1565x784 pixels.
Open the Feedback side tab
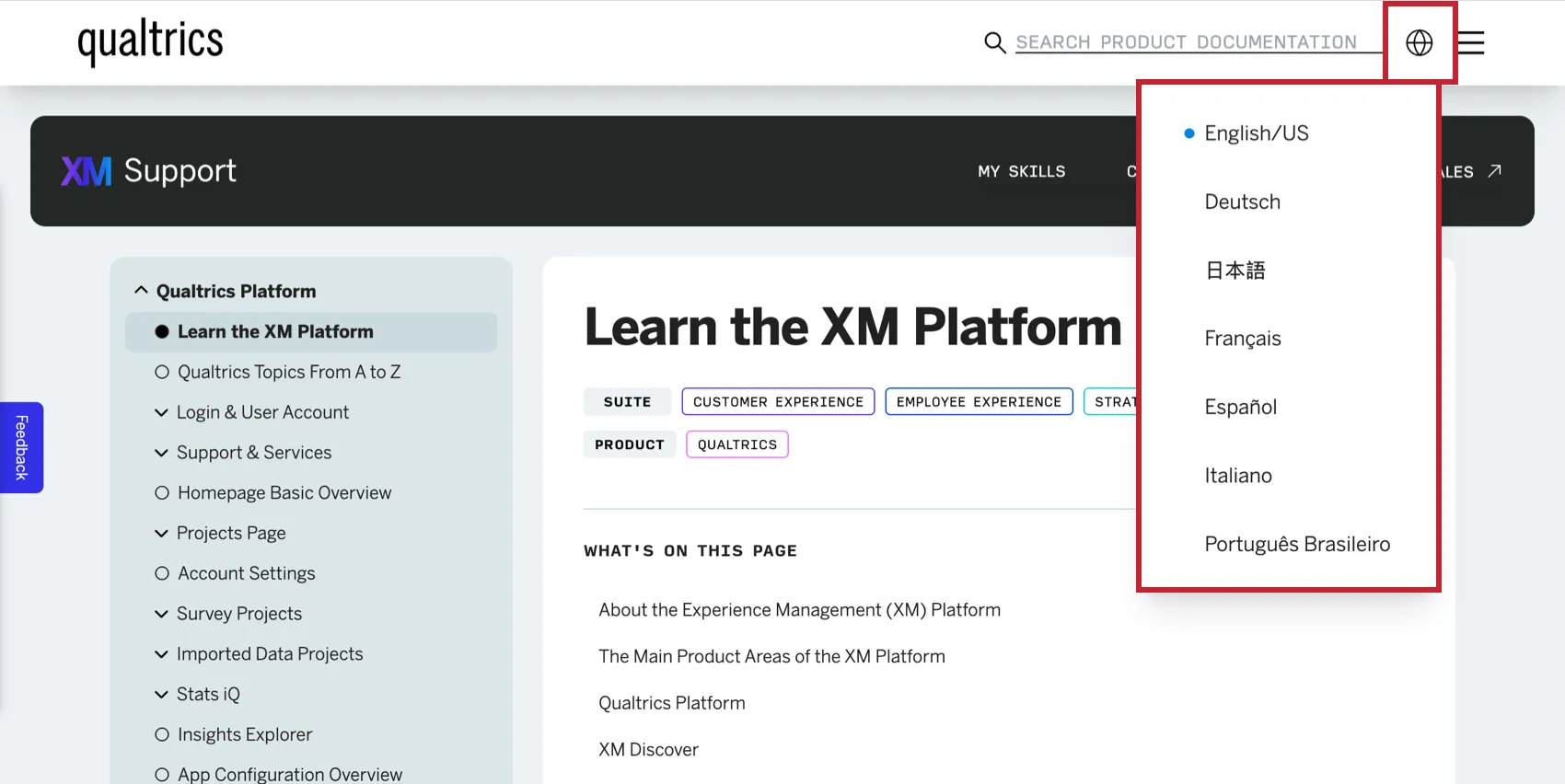(21, 447)
